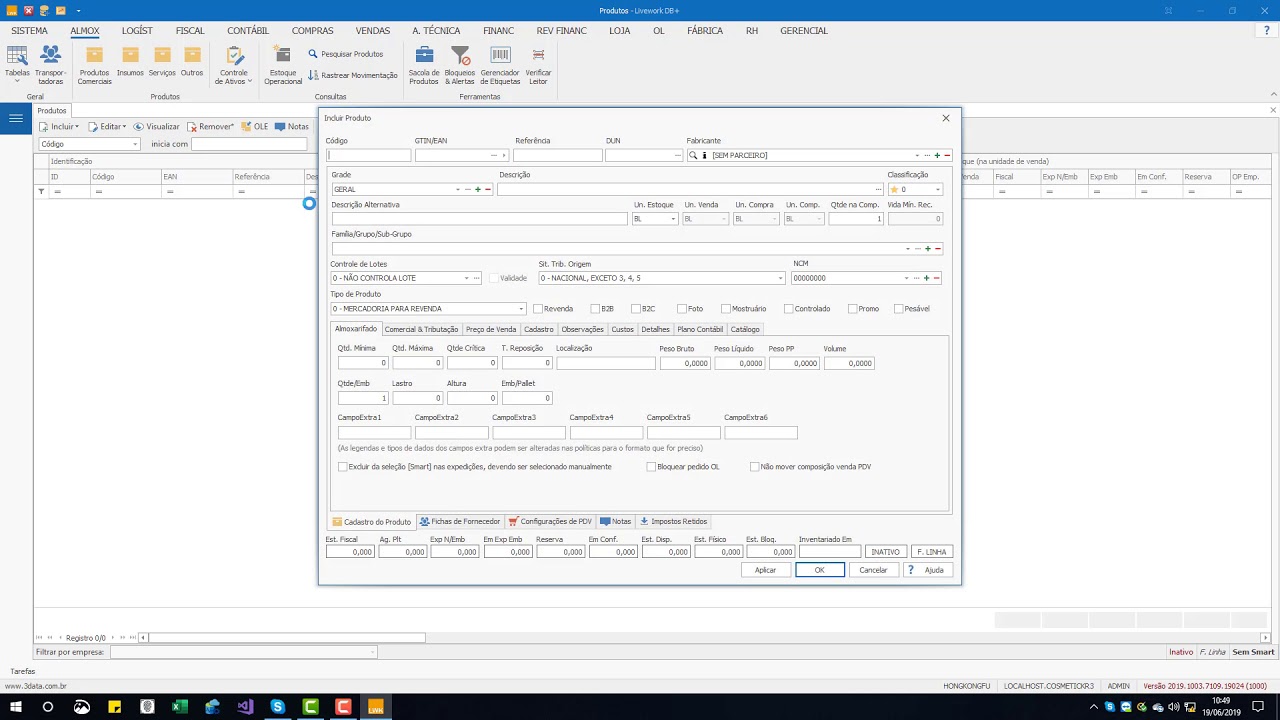Open Transportadoras icon
This screenshot has width=1280, height=720.
click(x=51, y=65)
